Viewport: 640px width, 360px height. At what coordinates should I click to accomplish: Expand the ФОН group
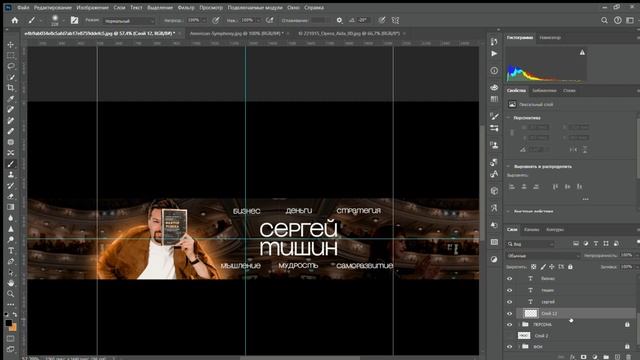click(x=519, y=347)
